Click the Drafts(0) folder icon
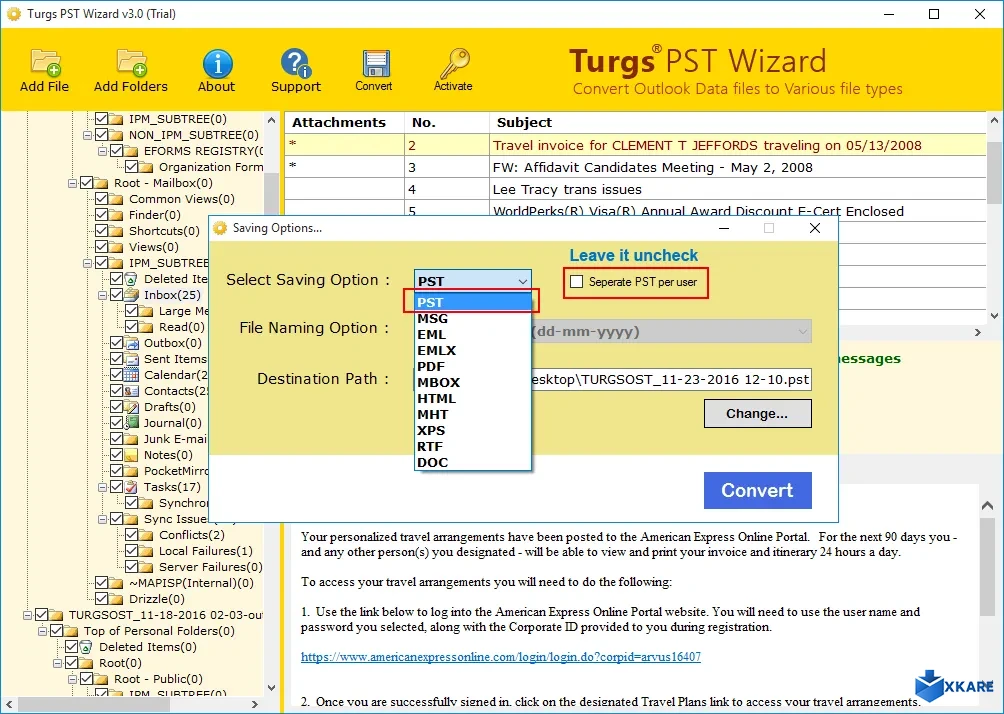The width and height of the screenshot is (1004, 714). pos(131,407)
